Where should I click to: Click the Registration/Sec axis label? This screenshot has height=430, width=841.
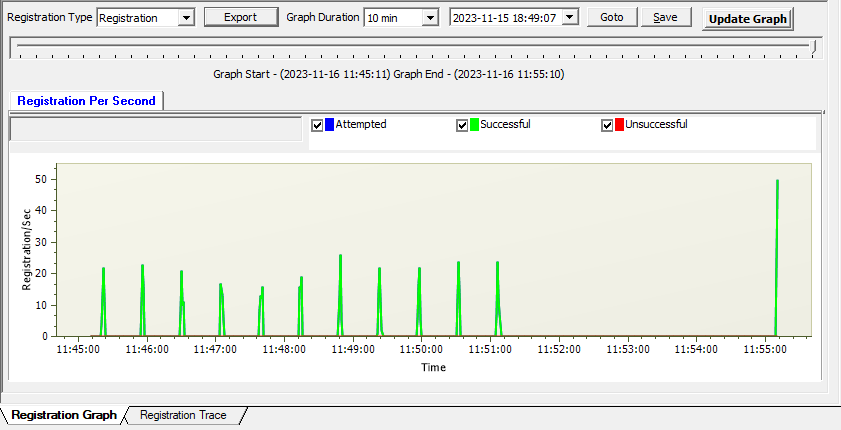click(26, 249)
